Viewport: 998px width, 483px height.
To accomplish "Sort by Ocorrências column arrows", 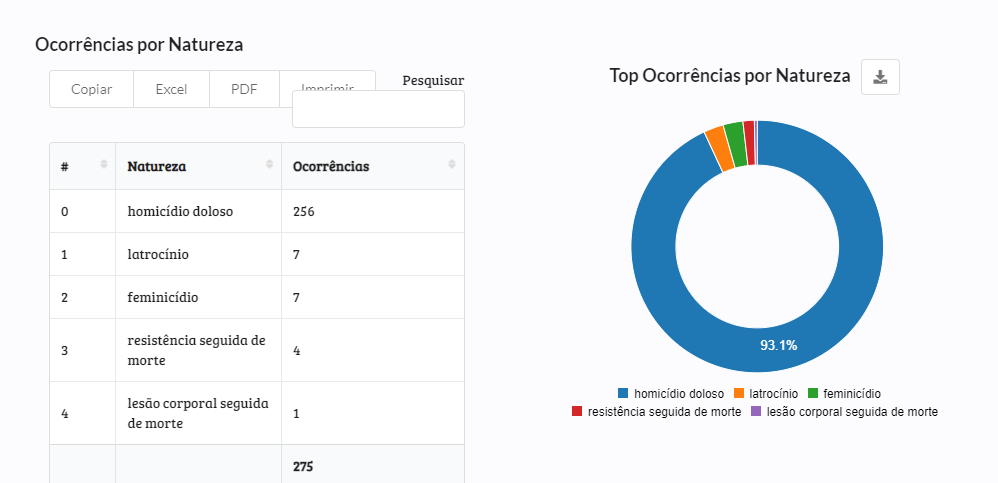I will coord(453,165).
